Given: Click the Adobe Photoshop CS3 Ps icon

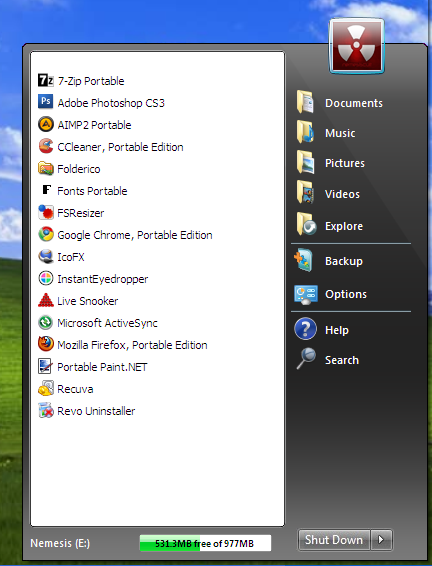Looking at the screenshot, I should click(x=46, y=101).
